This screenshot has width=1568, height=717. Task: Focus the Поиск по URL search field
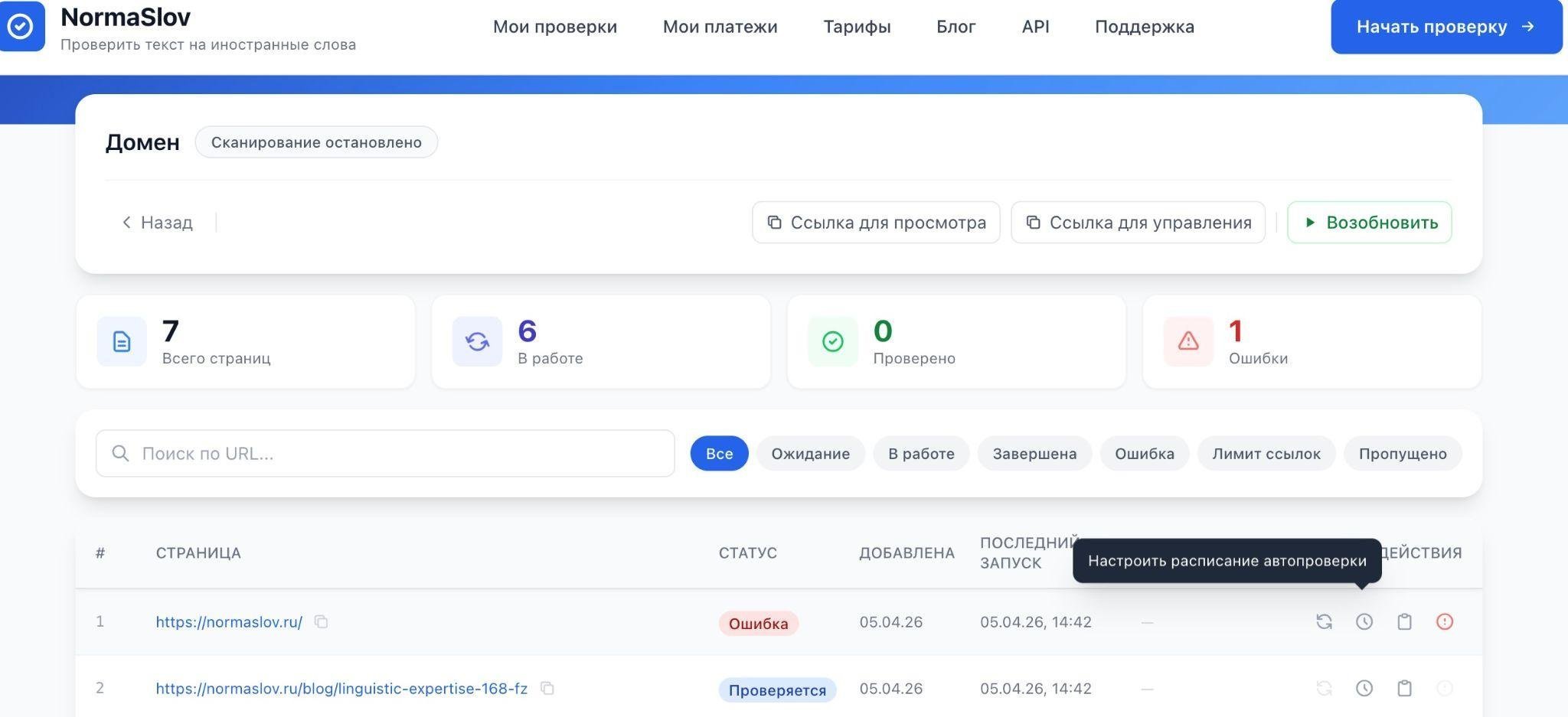385,453
